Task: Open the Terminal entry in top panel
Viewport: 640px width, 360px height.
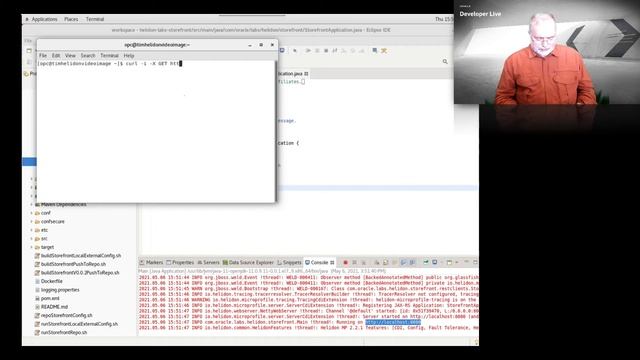Action: click(95, 19)
